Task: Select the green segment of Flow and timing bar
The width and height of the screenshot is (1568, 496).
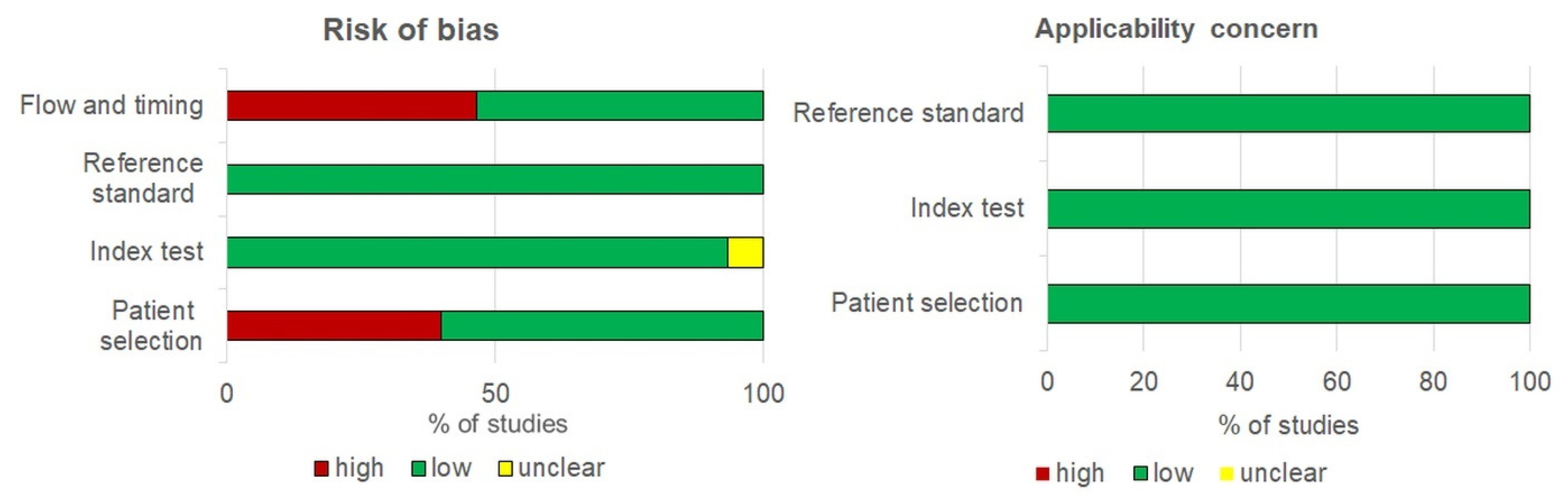Action: click(x=620, y=106)
